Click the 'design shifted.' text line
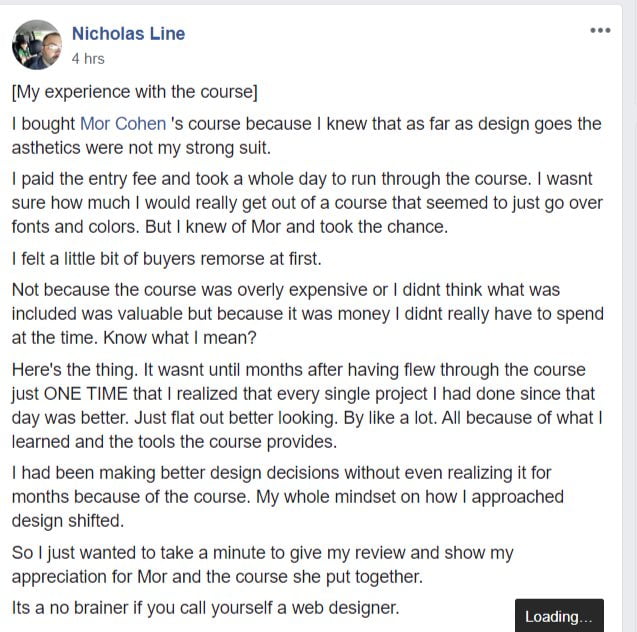 pyautogui.click(x=68, y=521)
